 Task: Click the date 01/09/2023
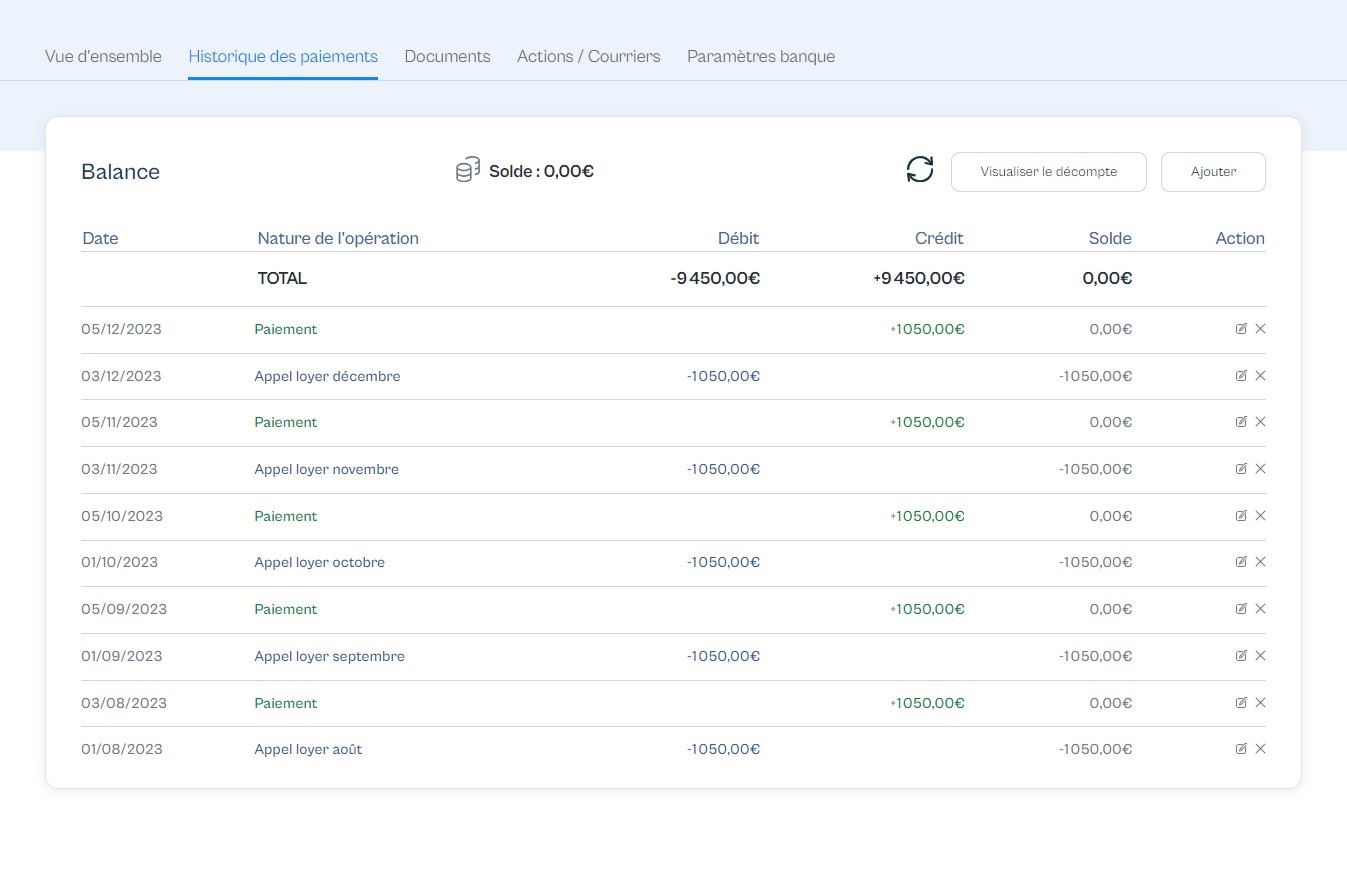(x=121, y=656)
